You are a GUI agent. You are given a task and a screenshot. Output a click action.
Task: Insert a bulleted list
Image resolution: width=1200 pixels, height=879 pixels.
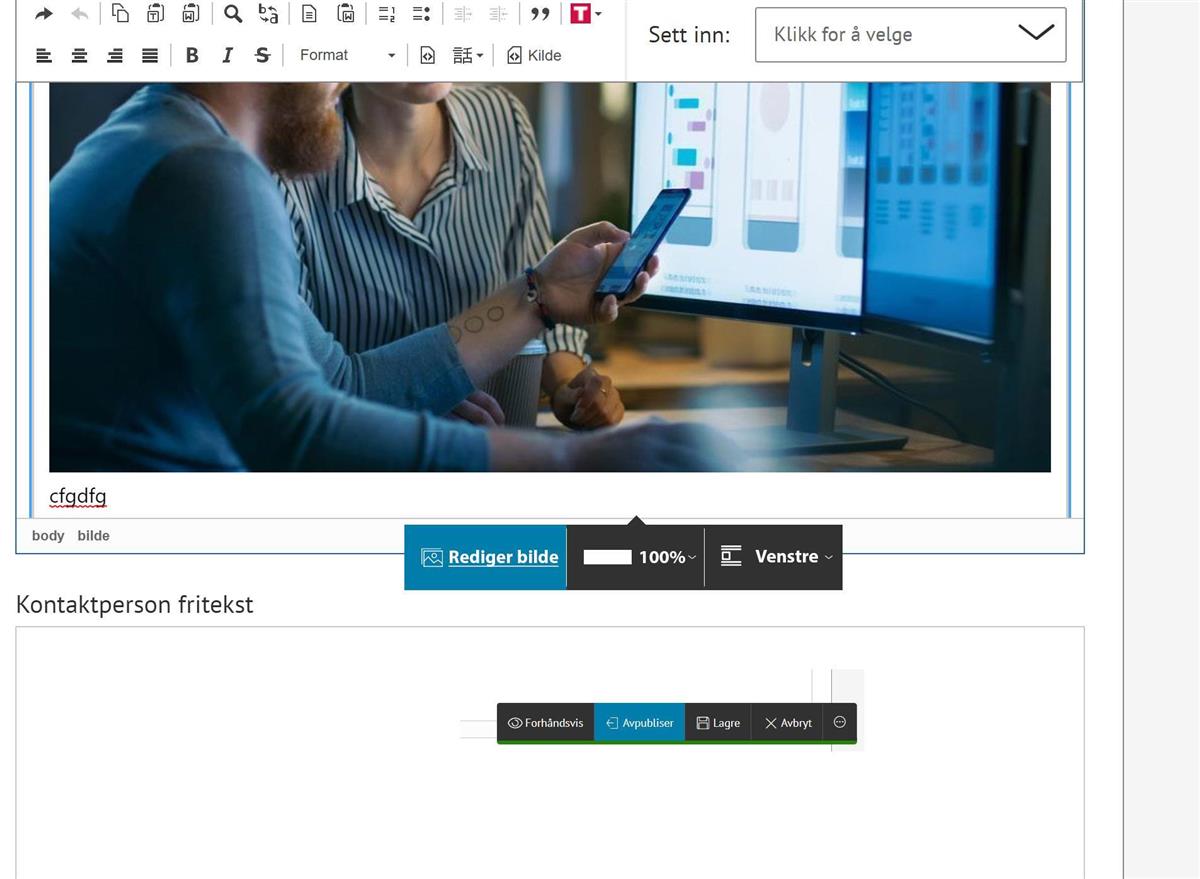(421, 14)
